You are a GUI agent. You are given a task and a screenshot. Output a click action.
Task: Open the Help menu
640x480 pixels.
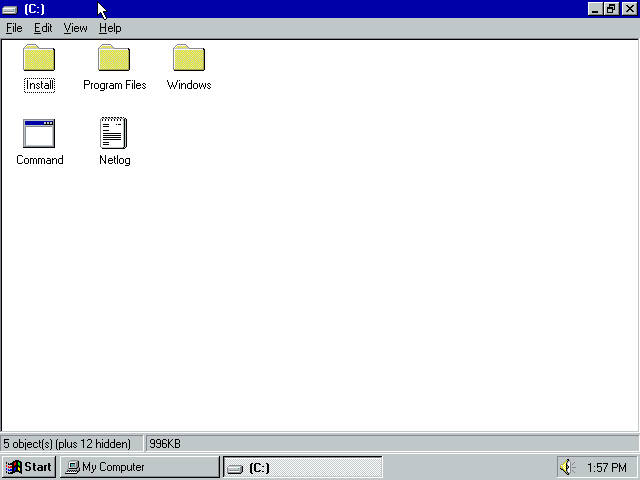tap(110, 28)
